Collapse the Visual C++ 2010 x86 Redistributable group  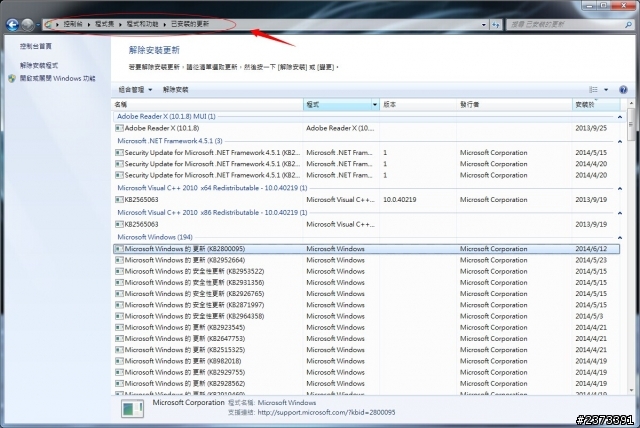pos(620,213)
